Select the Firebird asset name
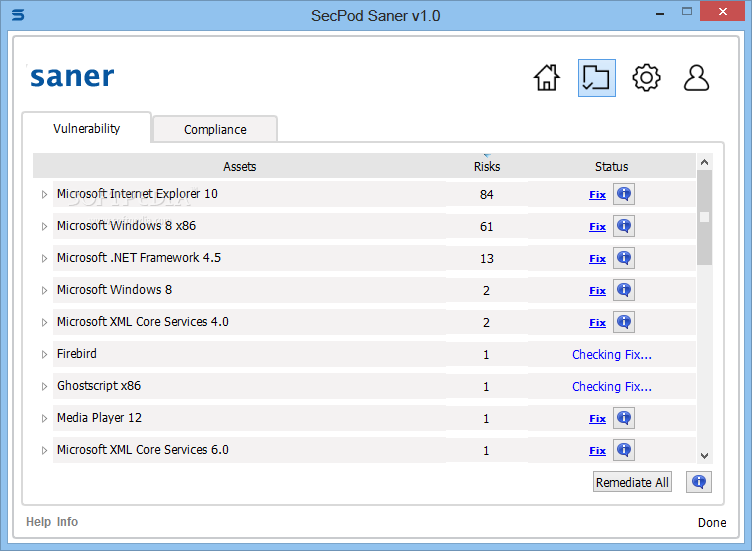The width and height of the screenshot is (752, 551). 77,354
